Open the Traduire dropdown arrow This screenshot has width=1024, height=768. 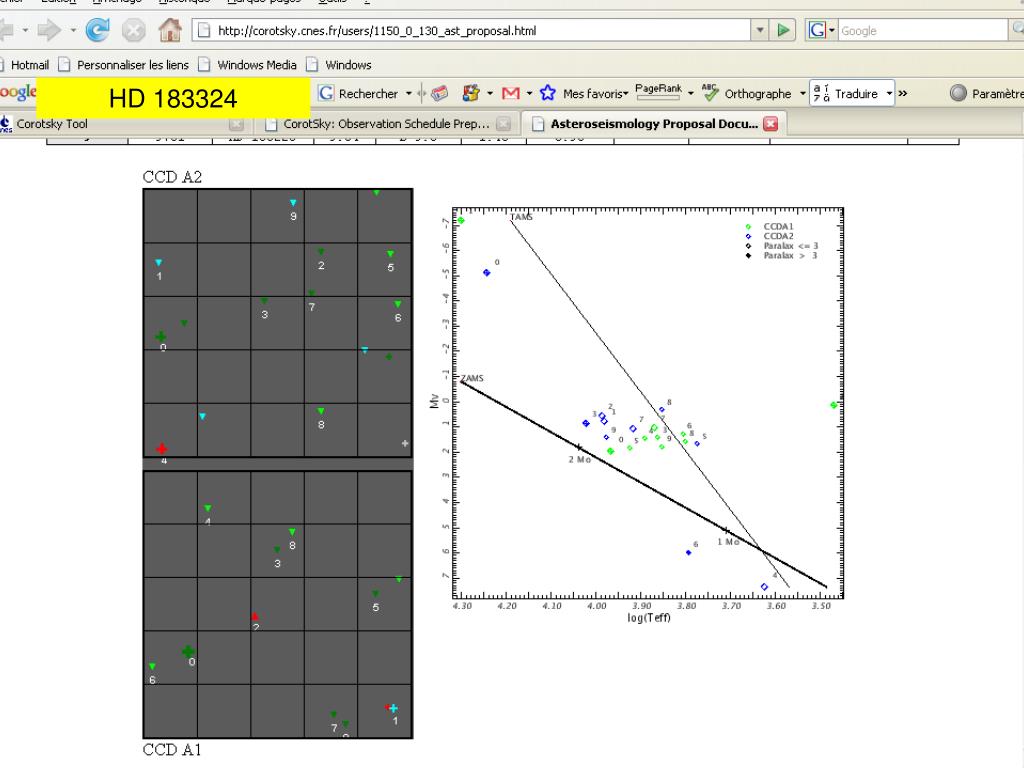[889, 93]
